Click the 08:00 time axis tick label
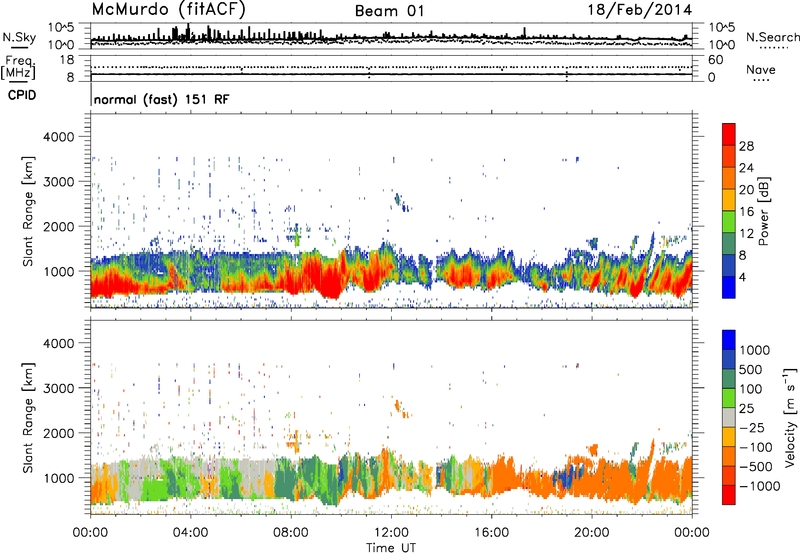800x554 pixels. 291,533
